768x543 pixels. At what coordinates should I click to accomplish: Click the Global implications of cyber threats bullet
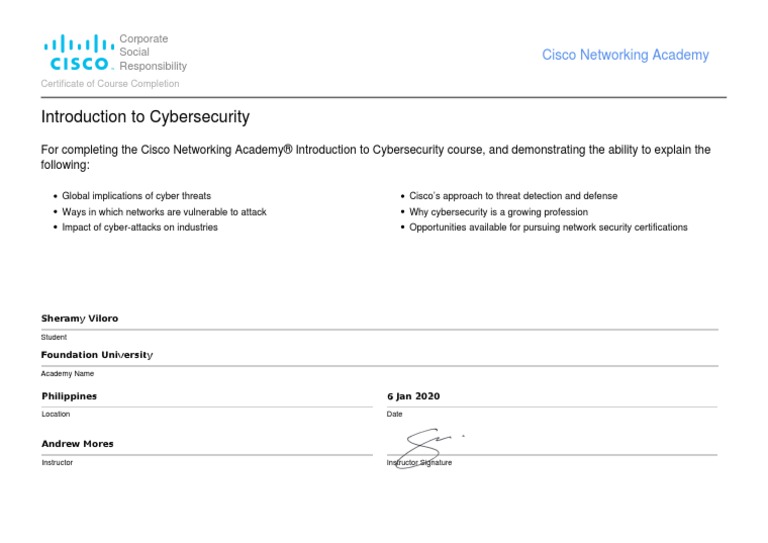(x=136, y=196)
